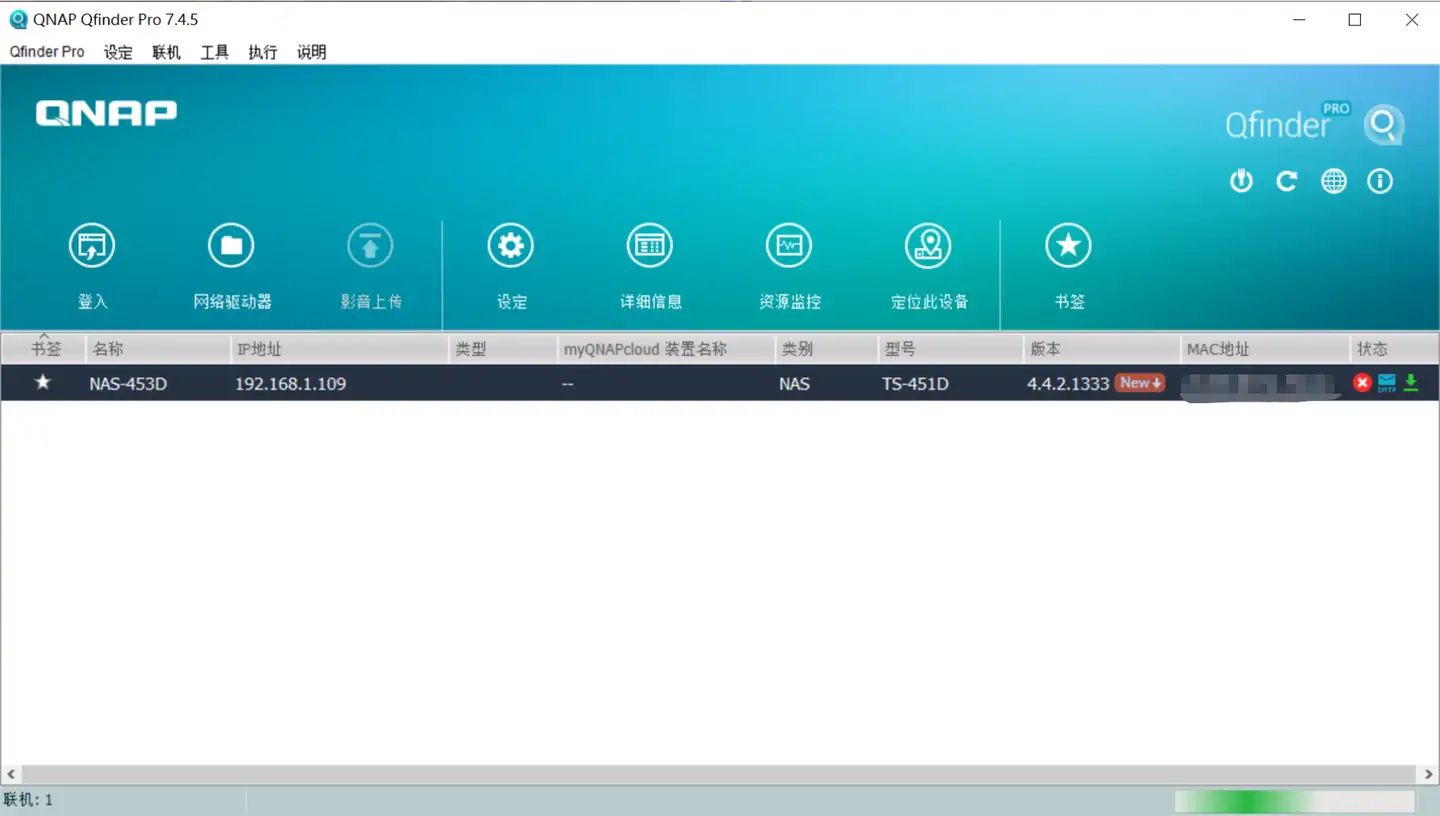Click the SMTP mail status icon
Viewport: 1440px width, 816px height.
point(1386,383)
